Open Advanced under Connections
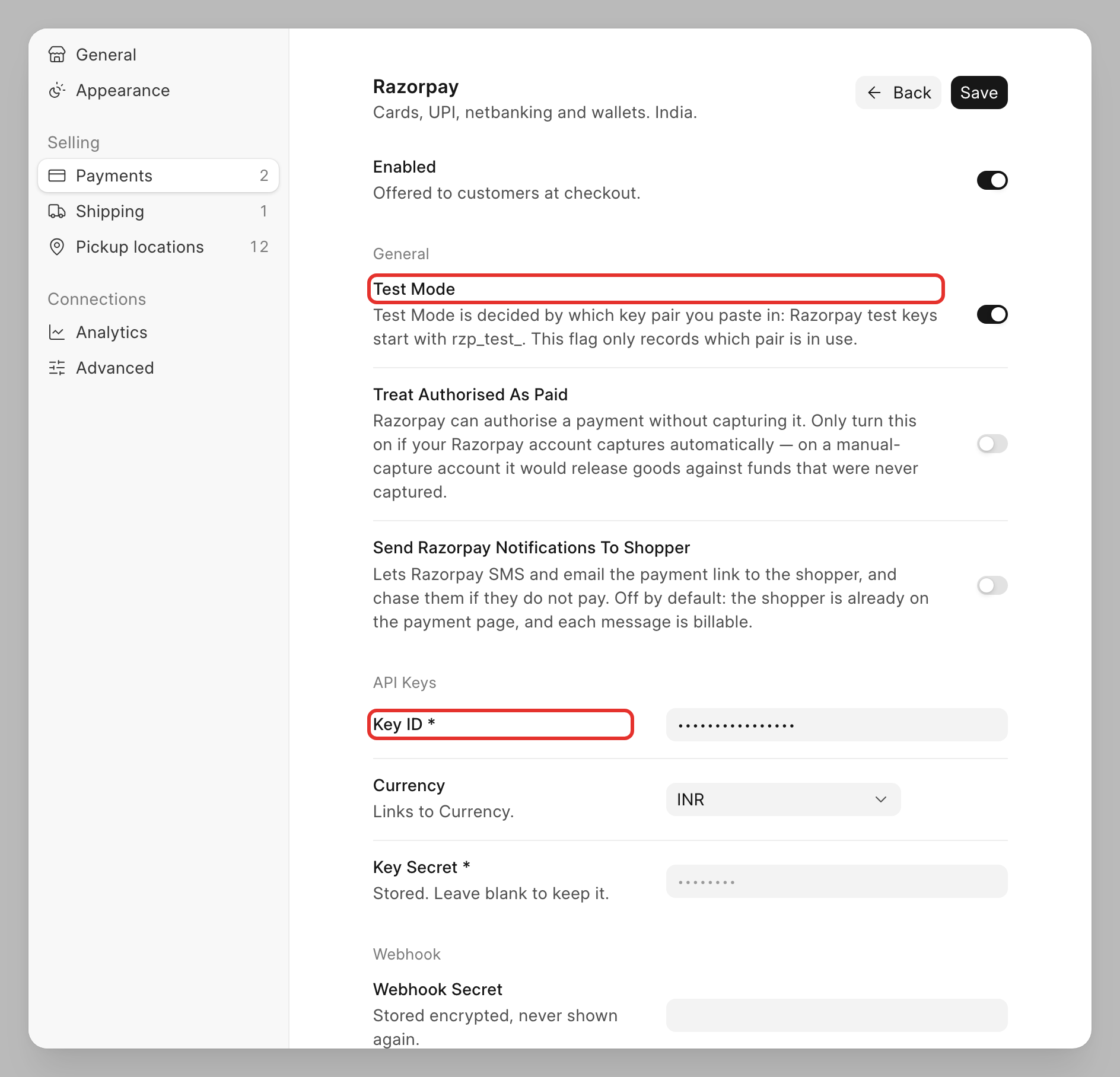Image resolution: width=1120 pixels, height=1077 pixels. click(158, 368)
